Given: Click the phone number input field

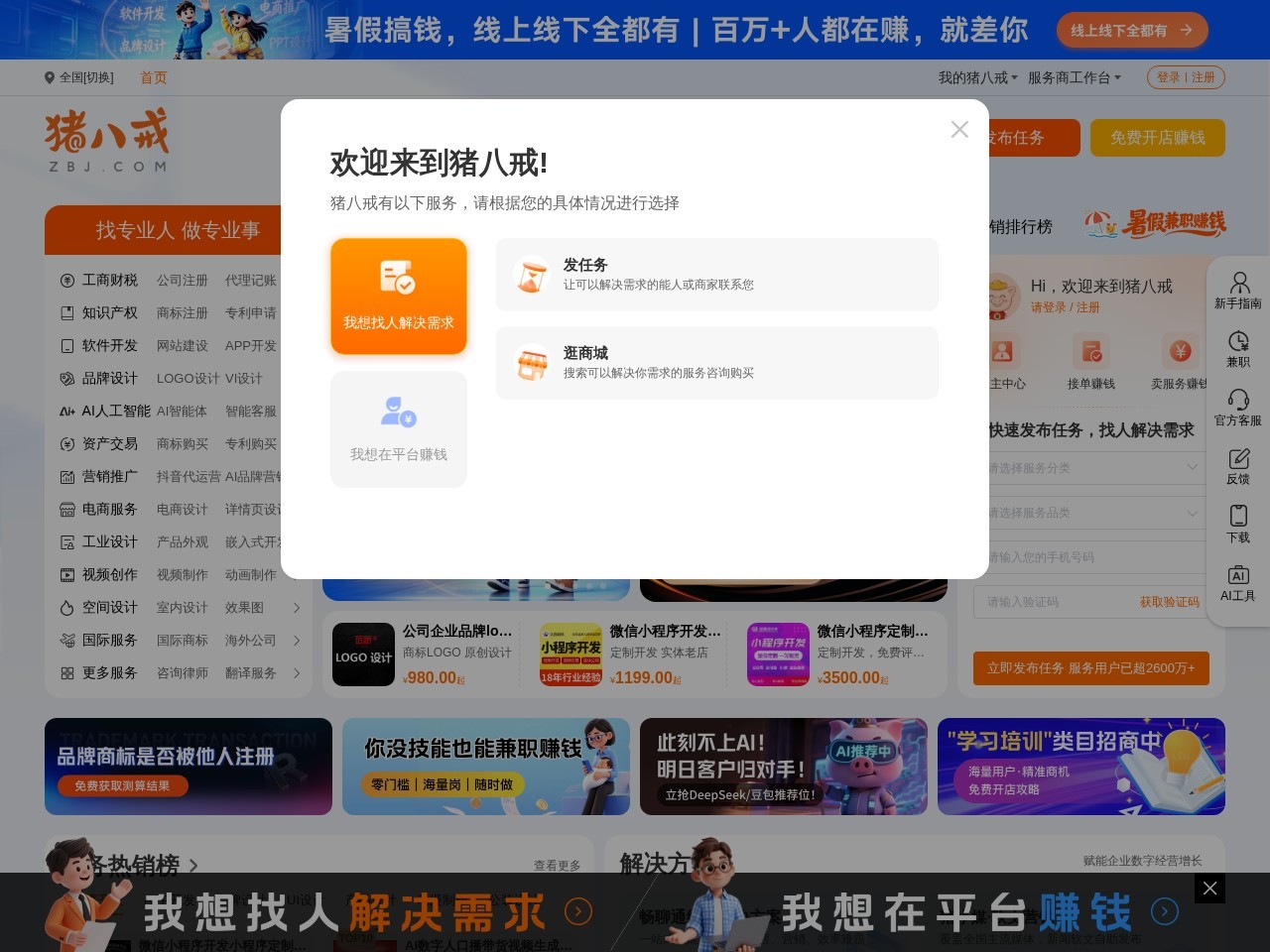Looking at the screenshot, I should [x=1091, y=557].
